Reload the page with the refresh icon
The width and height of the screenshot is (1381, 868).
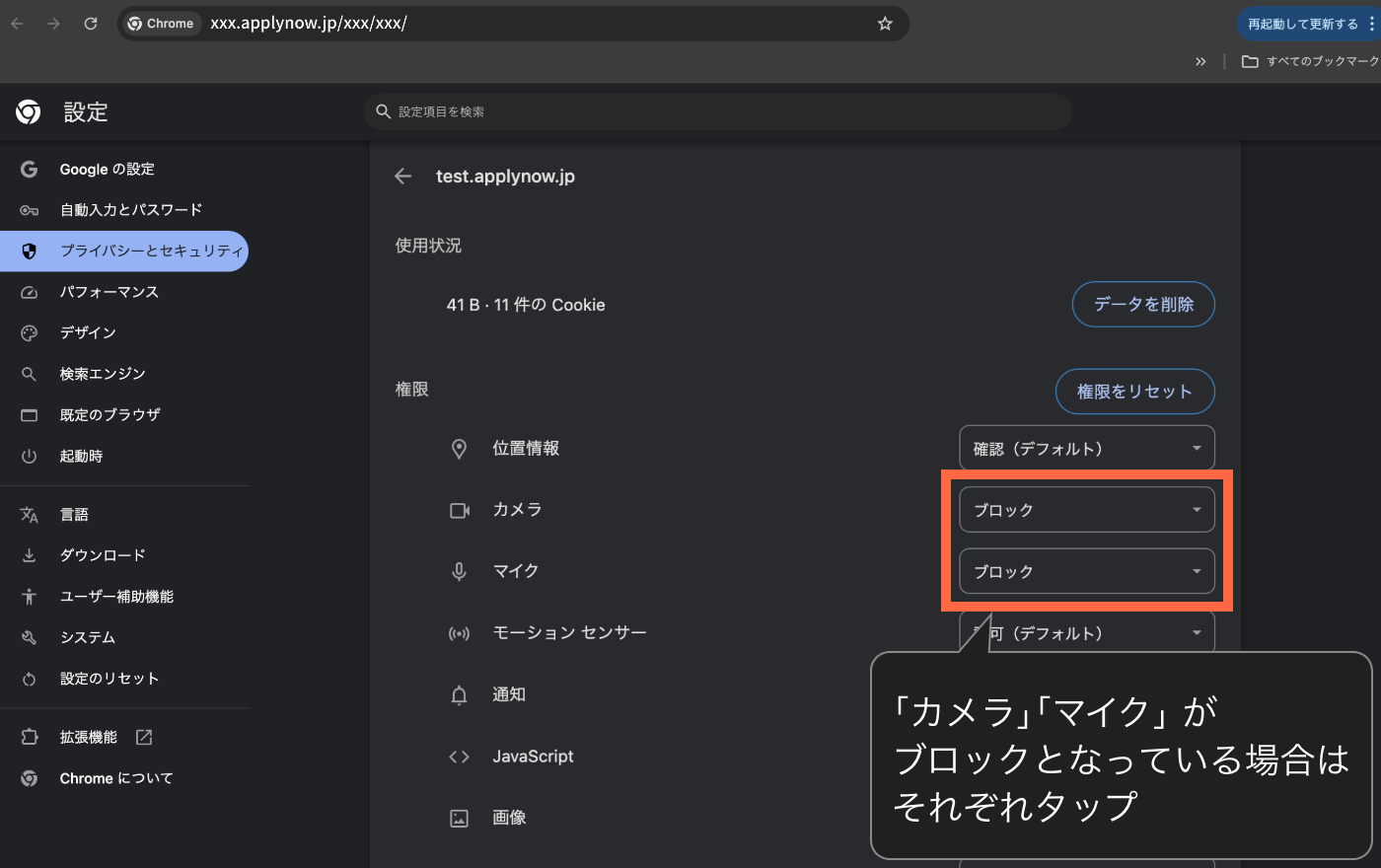(91, 24)
